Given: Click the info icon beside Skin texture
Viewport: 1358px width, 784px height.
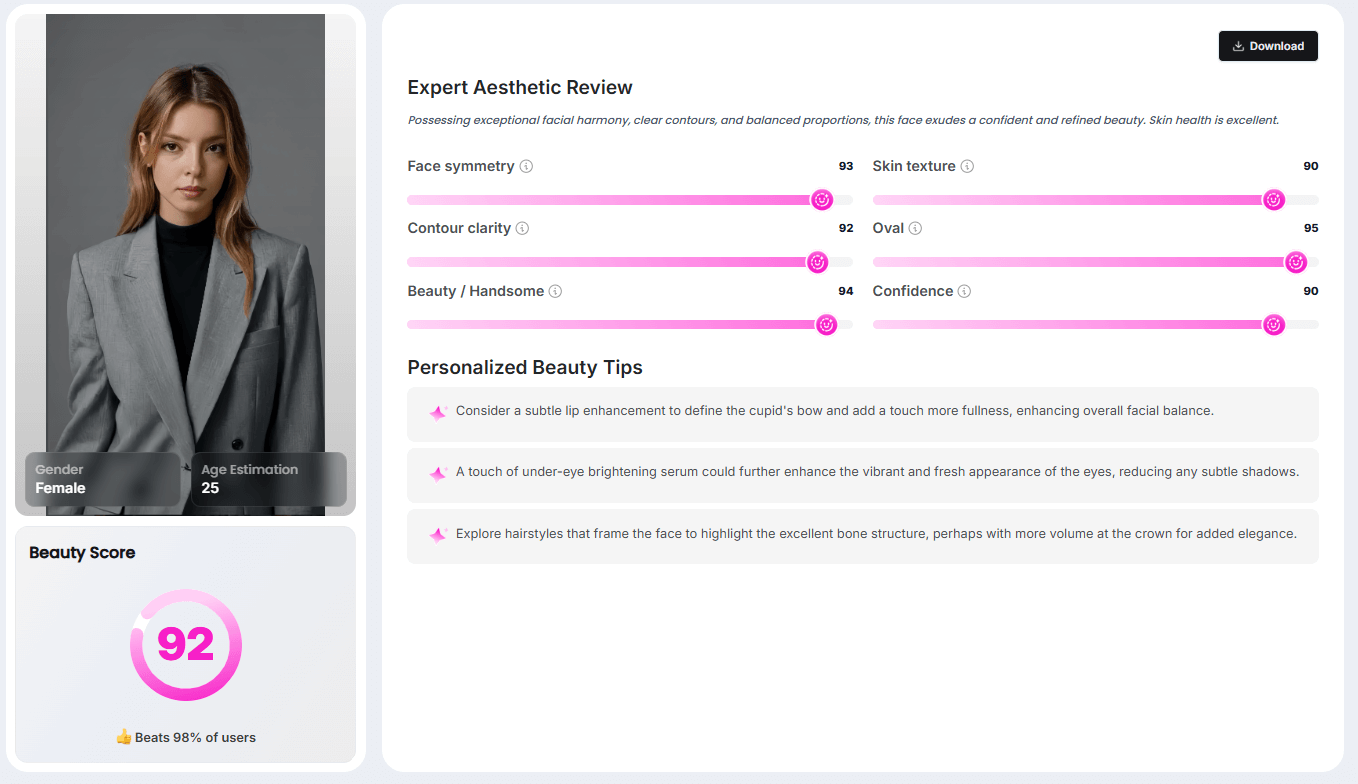Looking at the screenshot, I should click(x=967, y=166).
